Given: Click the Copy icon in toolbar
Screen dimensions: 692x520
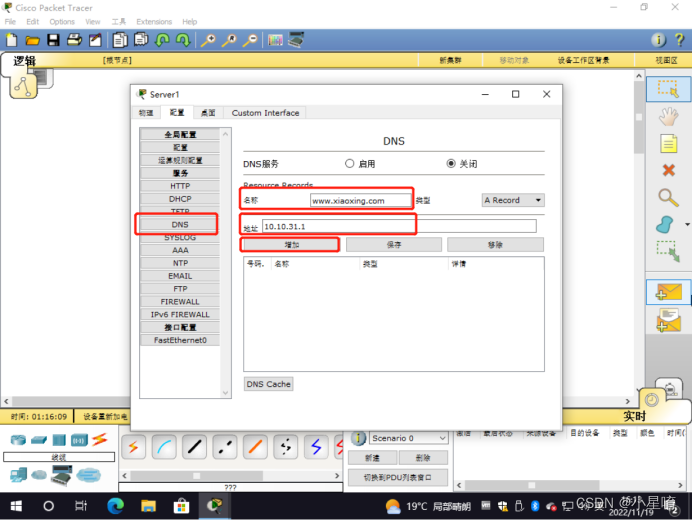Looking at the screenshot, I should [x=120, y=40].
